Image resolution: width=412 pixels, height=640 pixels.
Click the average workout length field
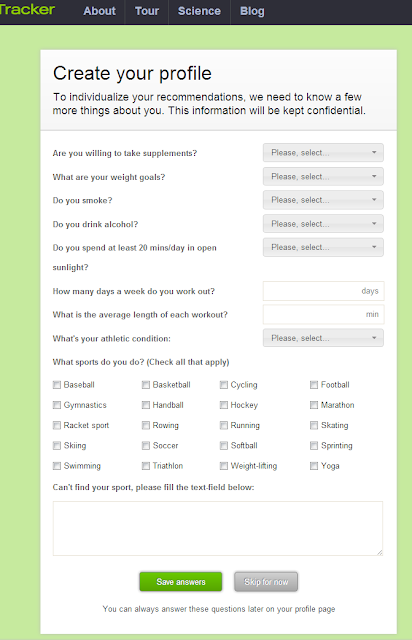click(323, 315)
